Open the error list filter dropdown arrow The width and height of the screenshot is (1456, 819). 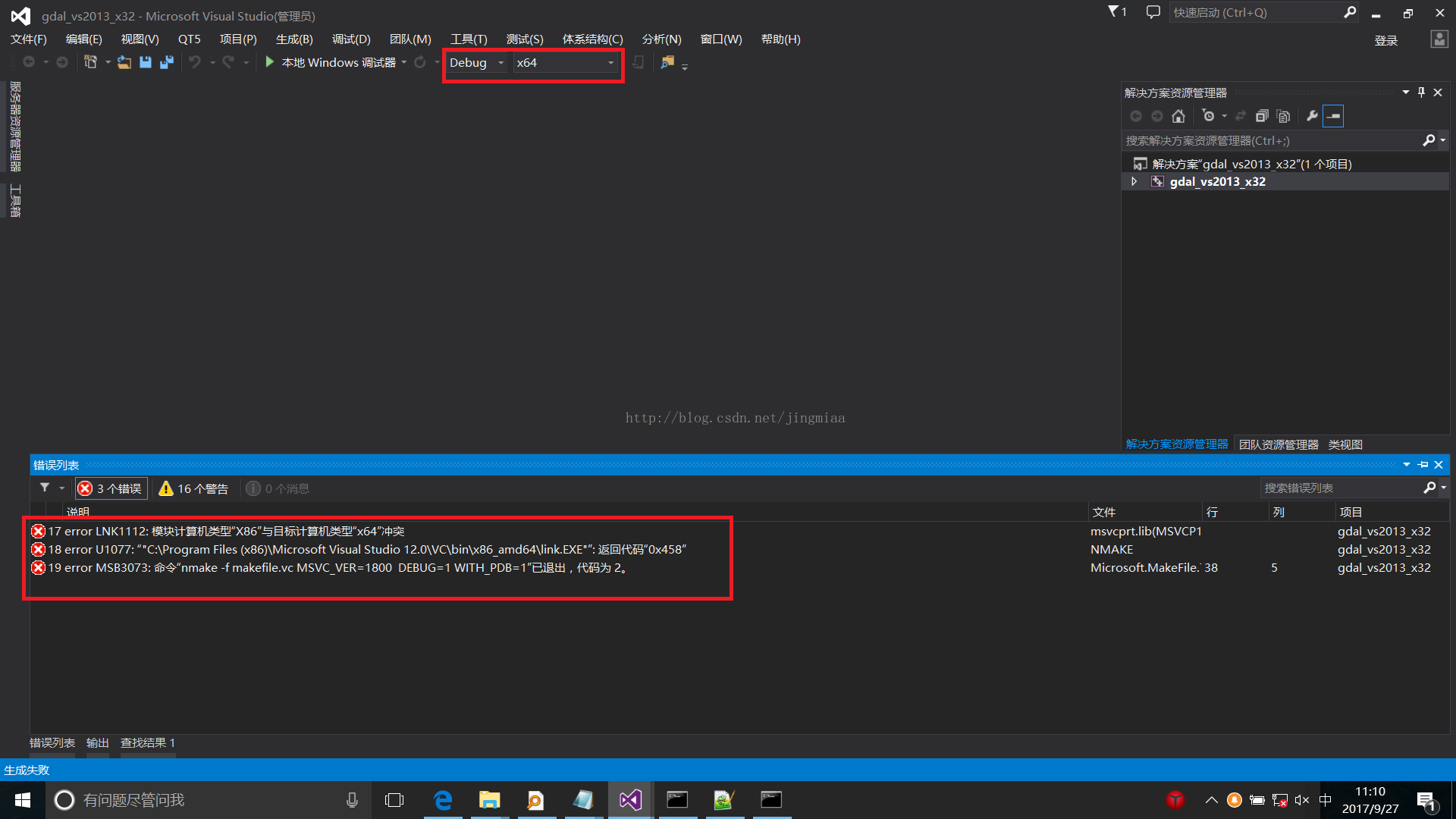pos(62,488)
